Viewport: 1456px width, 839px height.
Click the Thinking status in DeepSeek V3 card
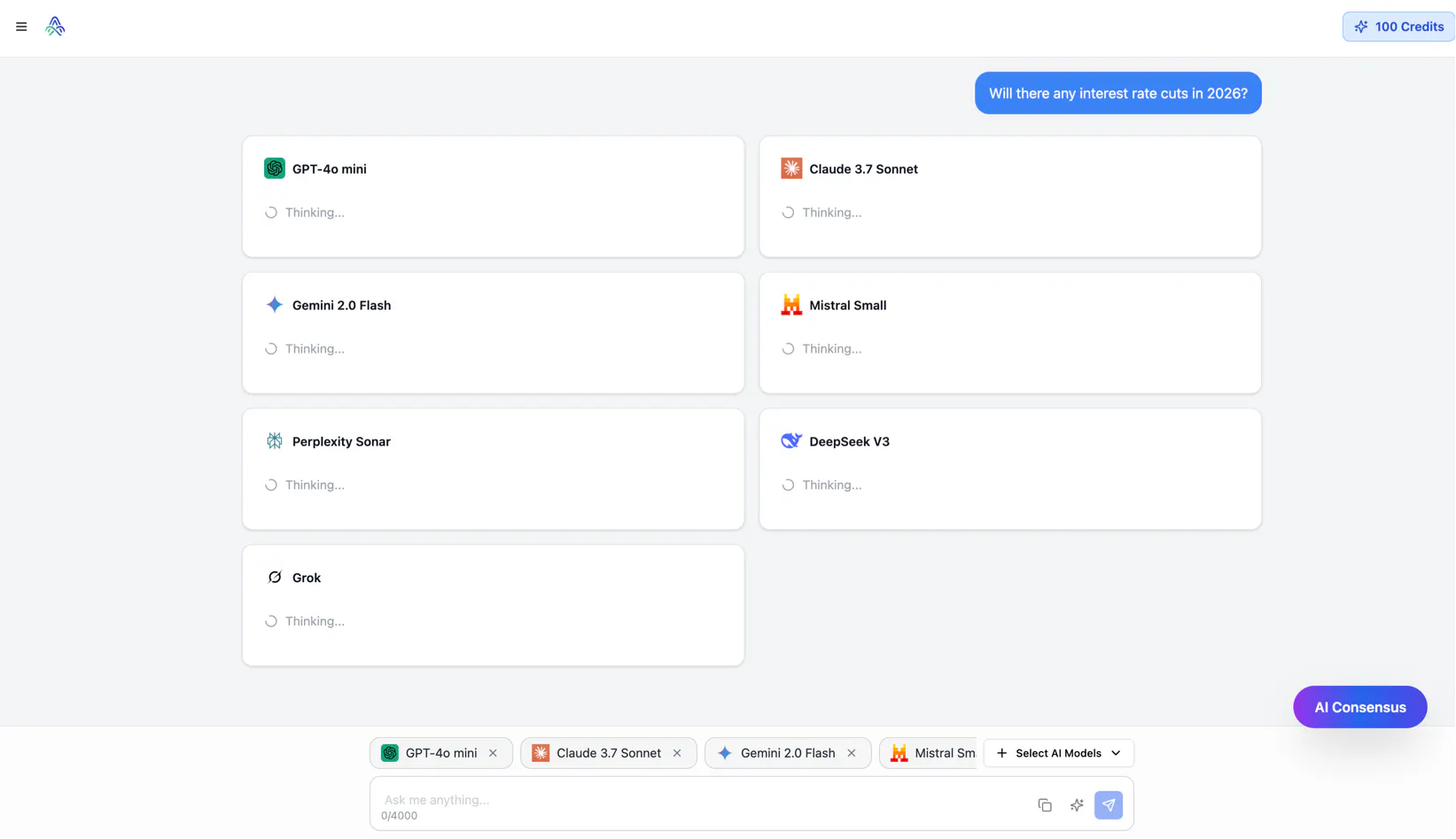pyautogui.click(x=821, y=486)
